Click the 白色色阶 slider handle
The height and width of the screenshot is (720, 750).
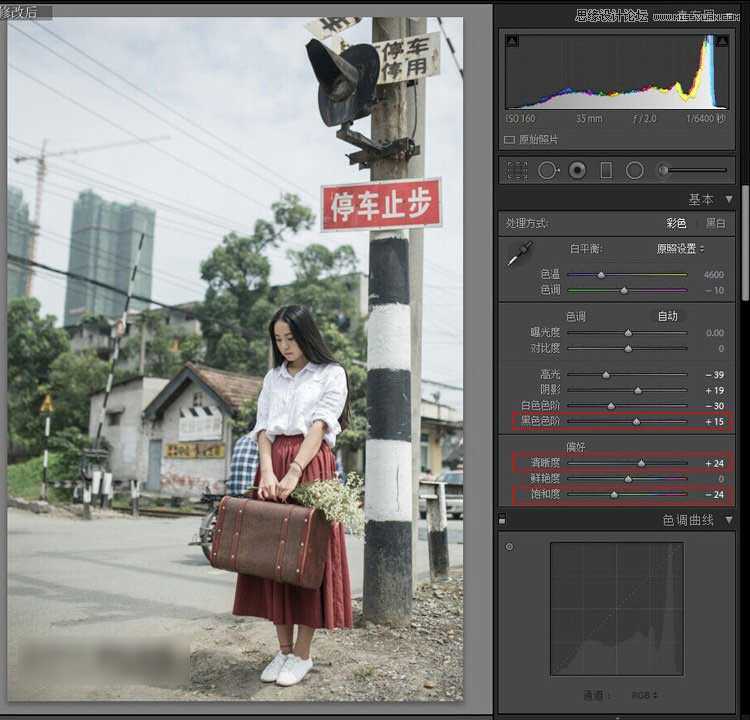[x=611, y=406]
